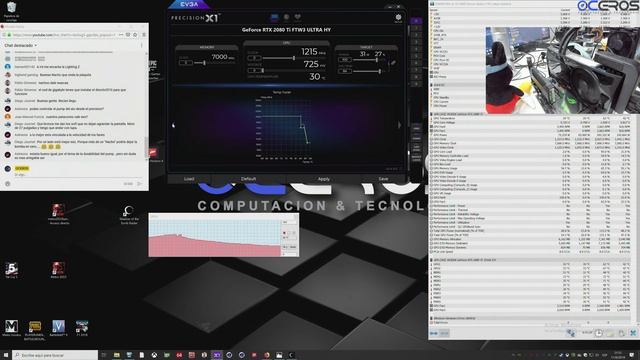Image resolution: width=640 pixels, height=360 pixels.
Task: Click the taskbar search box
Action: [x=55, y=355]
